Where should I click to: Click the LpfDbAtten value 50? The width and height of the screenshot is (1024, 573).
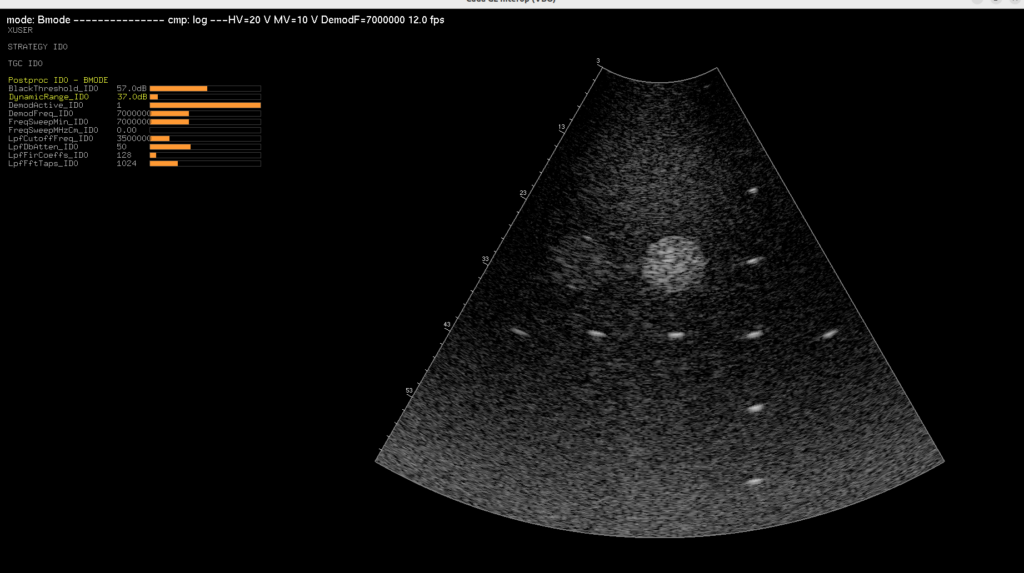click(121, 147)
